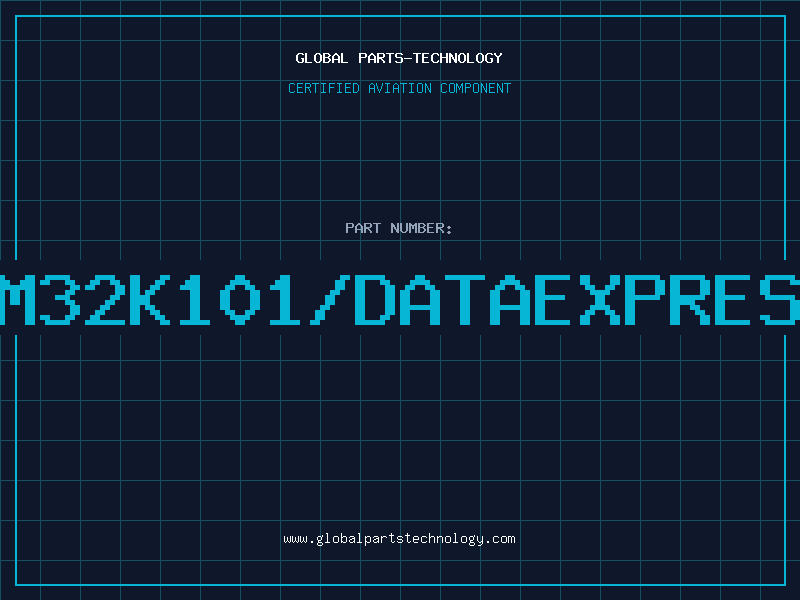Click the GLOBAL PARTS-TECHNOLOGY company heading
Viewport: 800px width, 600px height.
(399, 58)
